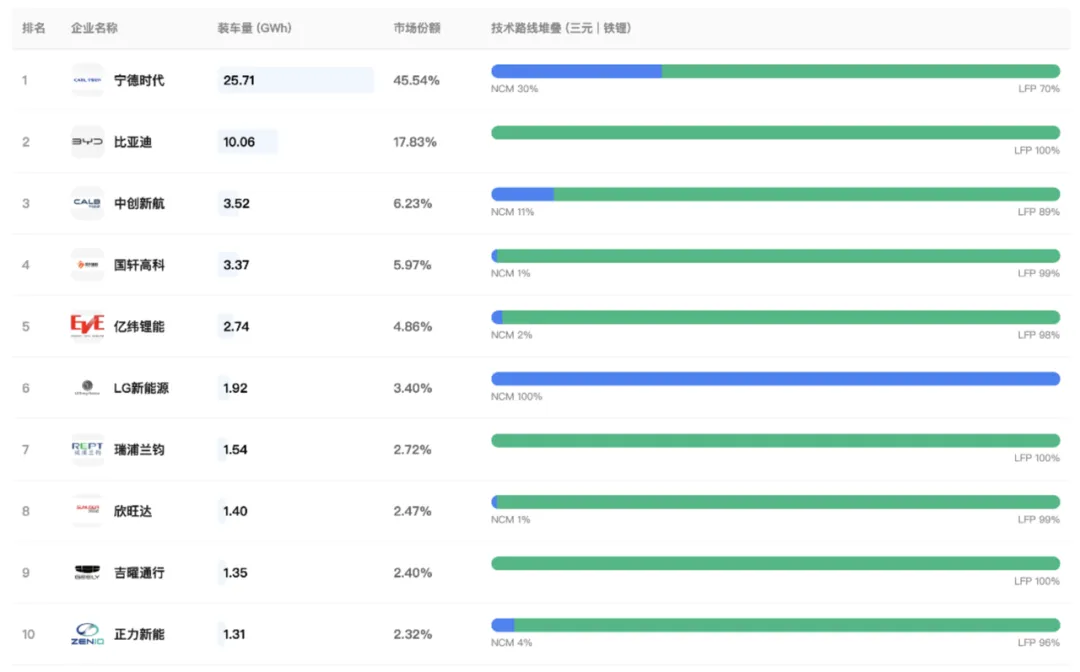Click the REPT logo icon
The width and height of the screenshot is (1080, 672).
87,449
